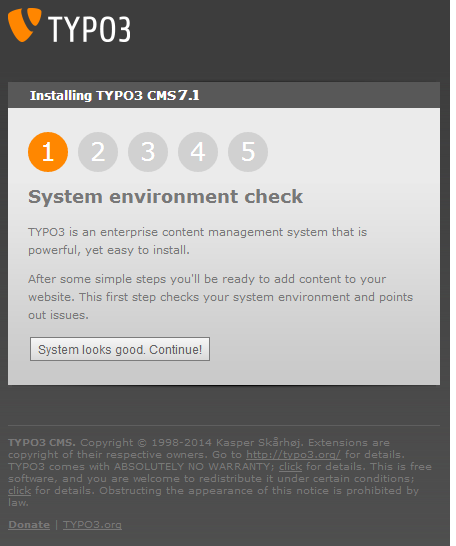Viewport: 456px width, 546px height.
Task: Click the paragraph starting 'After some simple steps'
Action: [x=220, y=297]
